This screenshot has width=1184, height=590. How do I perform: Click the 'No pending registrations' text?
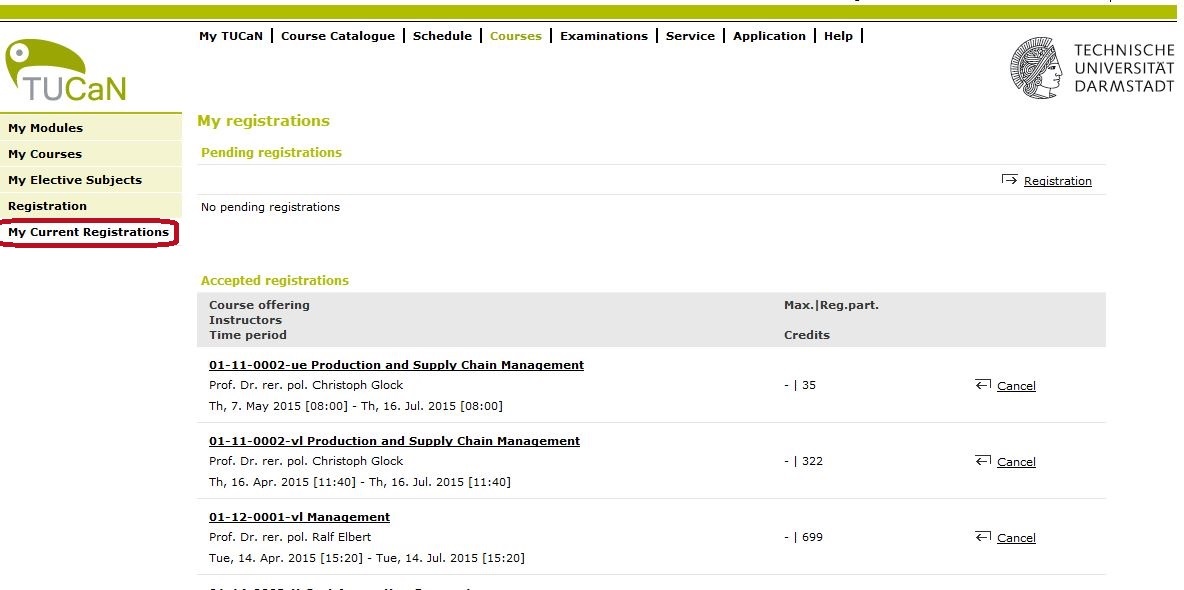[270, 207]
